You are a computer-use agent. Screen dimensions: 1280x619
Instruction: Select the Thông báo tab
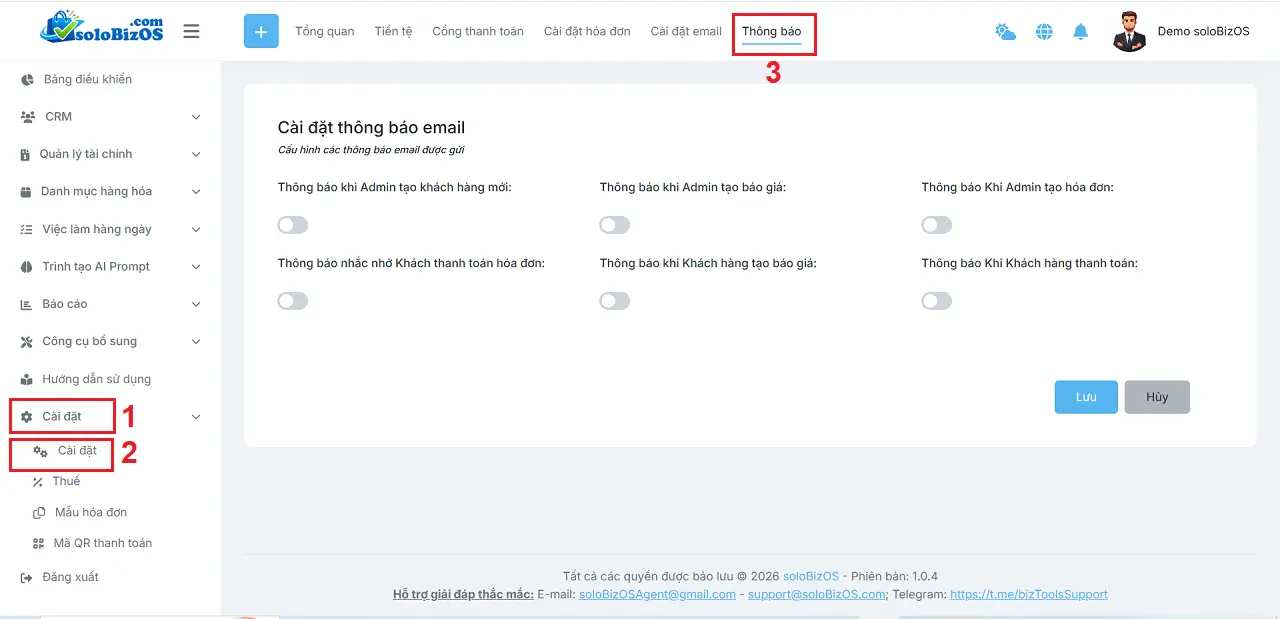pos(771,32)
